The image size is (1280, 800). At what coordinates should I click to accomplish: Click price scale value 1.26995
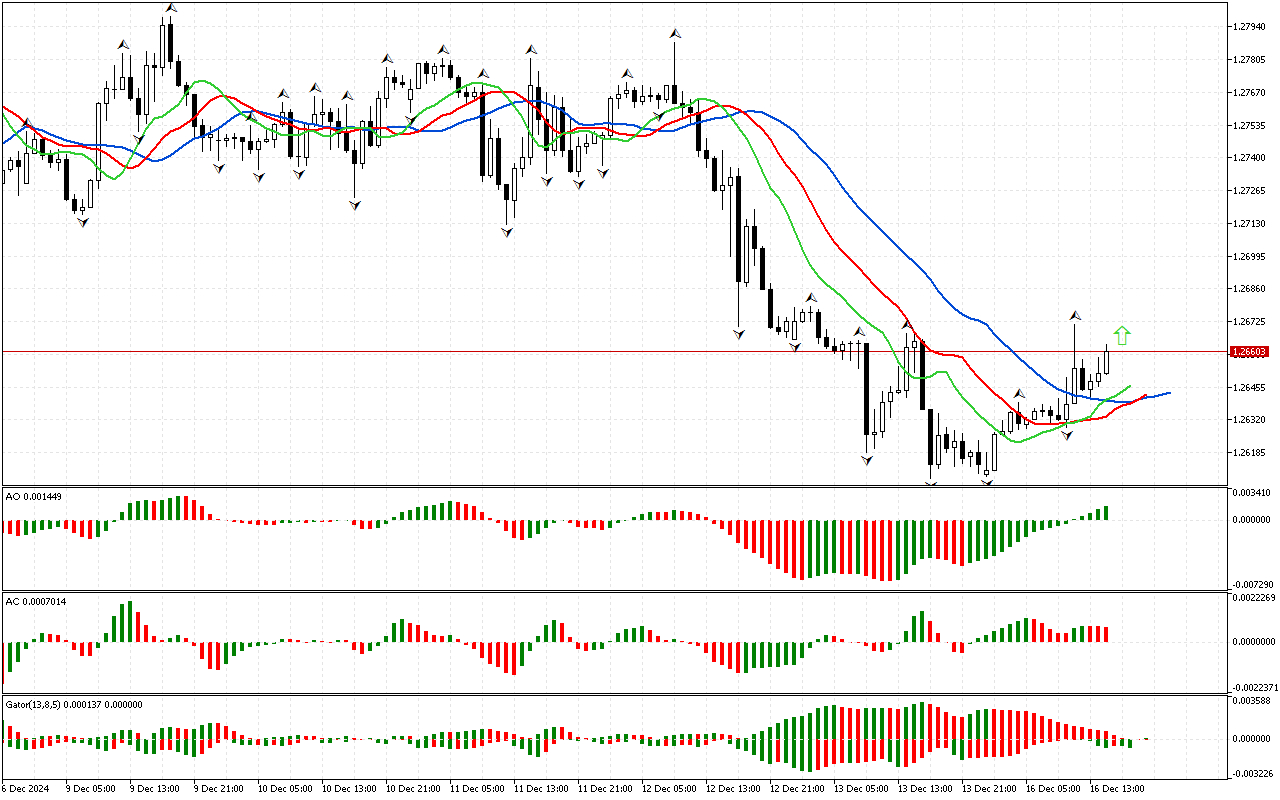click(1250, 257)
